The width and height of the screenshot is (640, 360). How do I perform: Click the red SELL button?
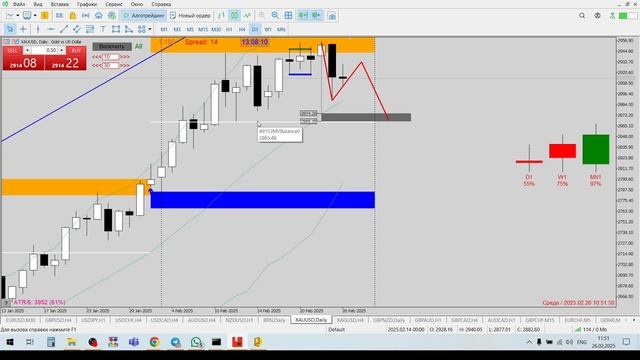click(23, 58)
